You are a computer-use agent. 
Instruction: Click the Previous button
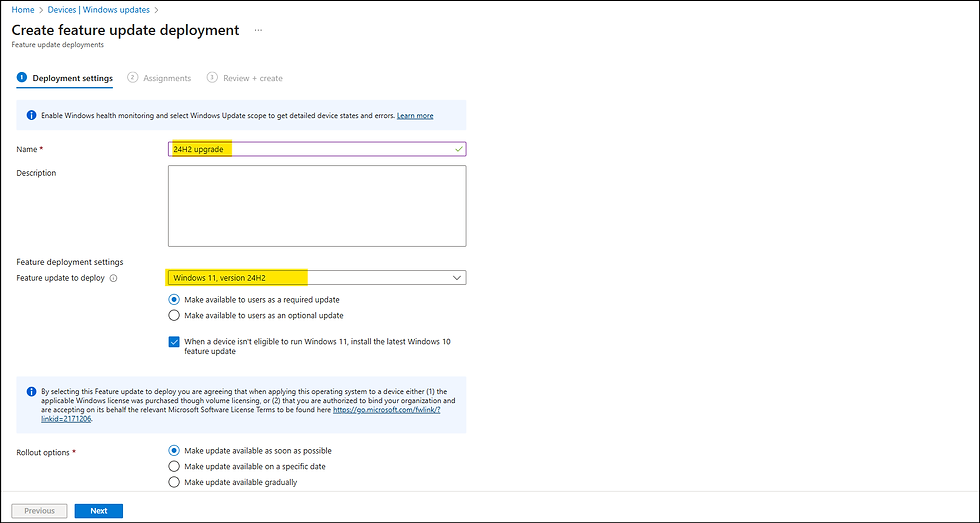coord(39,511)
